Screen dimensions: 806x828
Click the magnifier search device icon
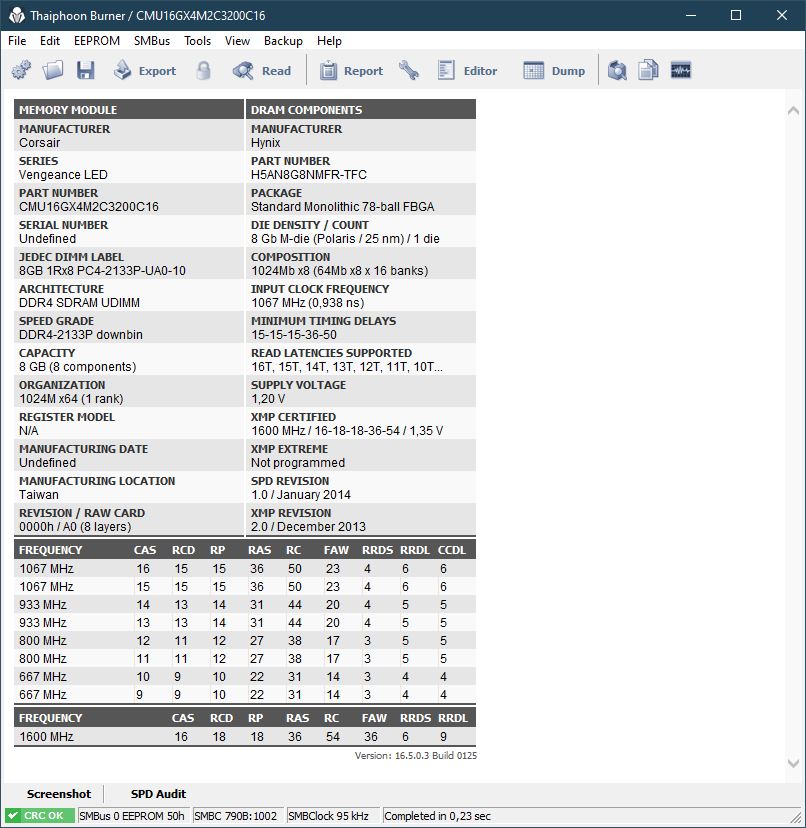point(617,70)
